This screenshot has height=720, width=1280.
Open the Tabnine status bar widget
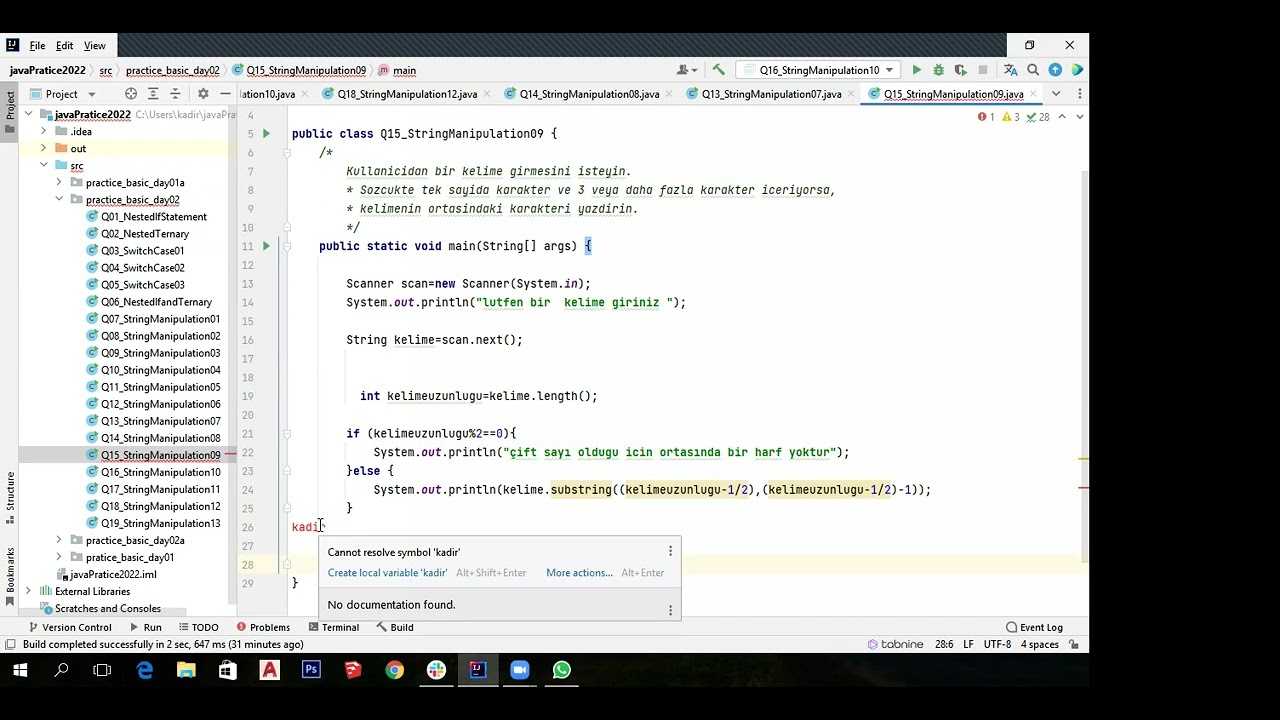point(895,644)
